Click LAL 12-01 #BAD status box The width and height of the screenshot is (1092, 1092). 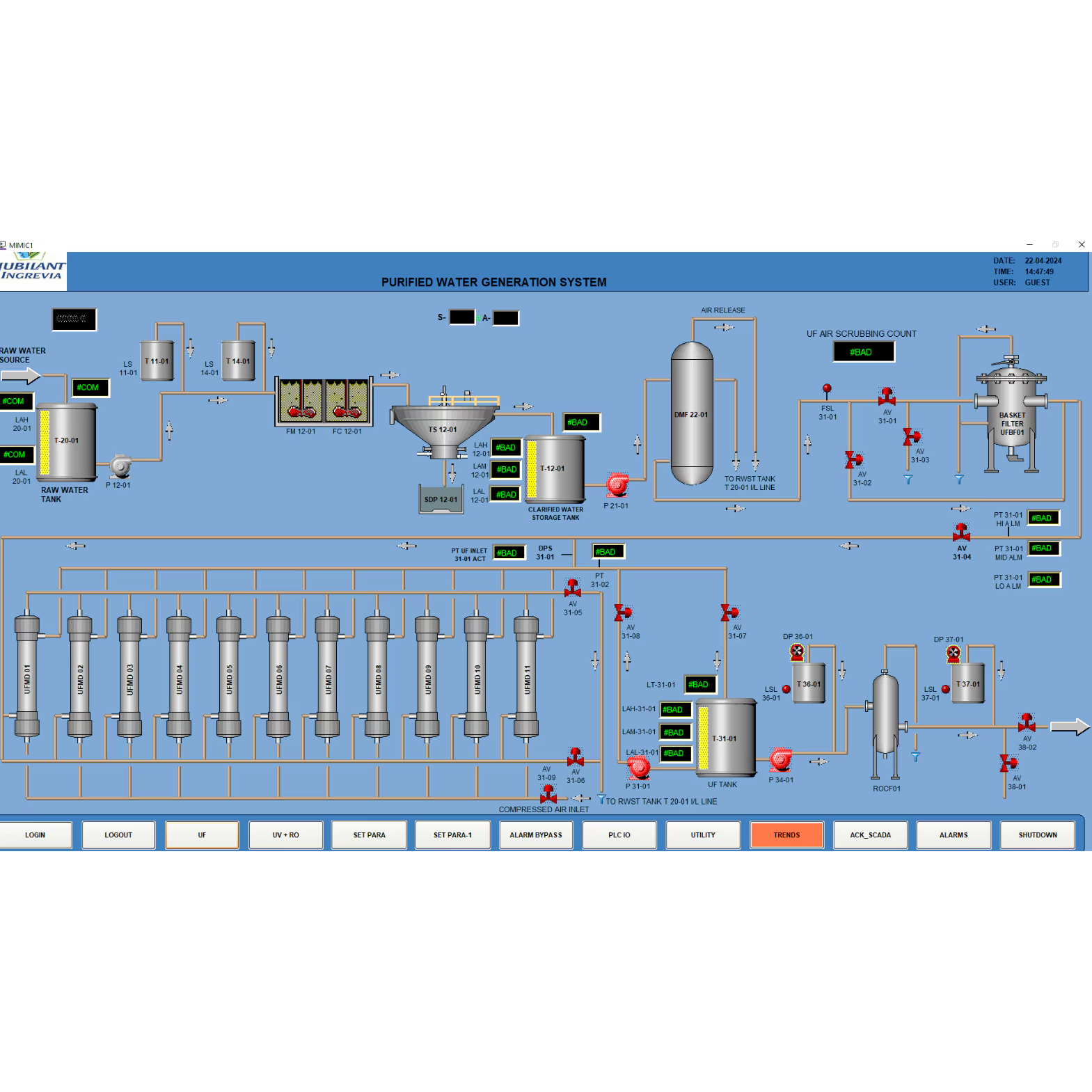coord(505,495)
